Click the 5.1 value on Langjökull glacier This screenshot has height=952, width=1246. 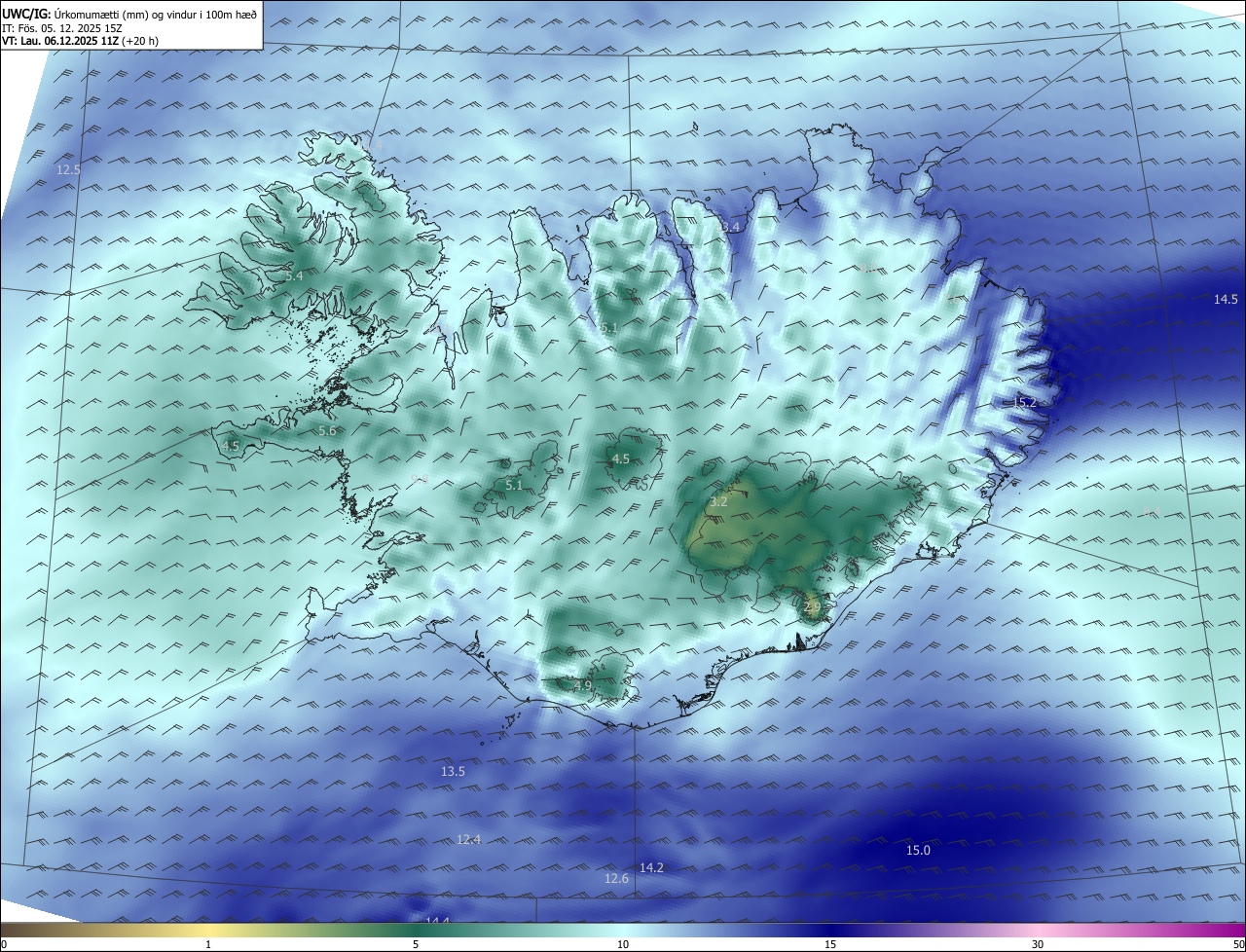(514, 485)
